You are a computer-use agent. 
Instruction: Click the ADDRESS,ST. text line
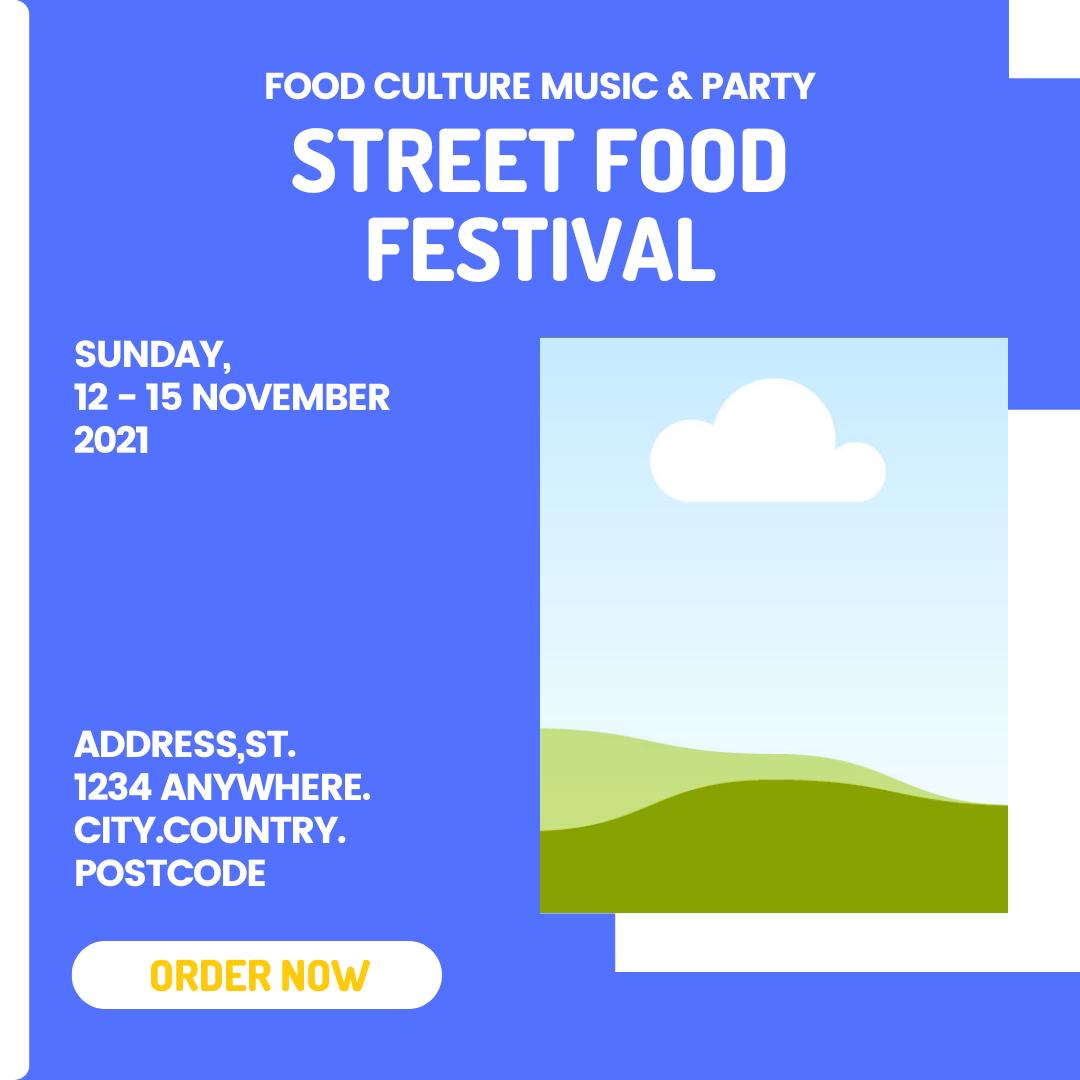pos(185,745)
